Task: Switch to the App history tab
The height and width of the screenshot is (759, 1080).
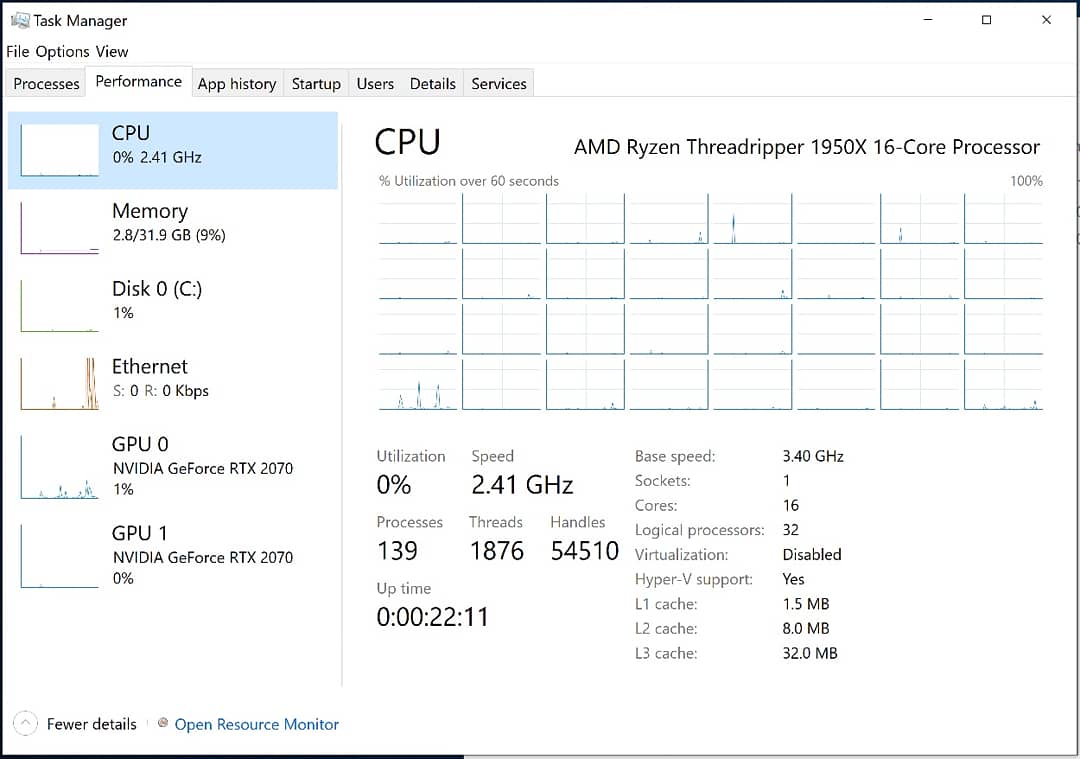Action: [x=237, y=83]
